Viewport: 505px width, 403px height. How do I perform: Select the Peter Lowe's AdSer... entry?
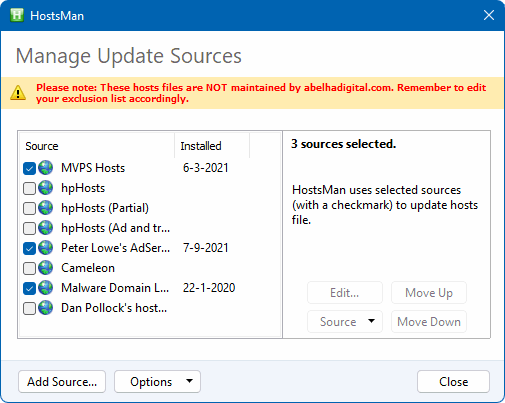click(116, 248)
